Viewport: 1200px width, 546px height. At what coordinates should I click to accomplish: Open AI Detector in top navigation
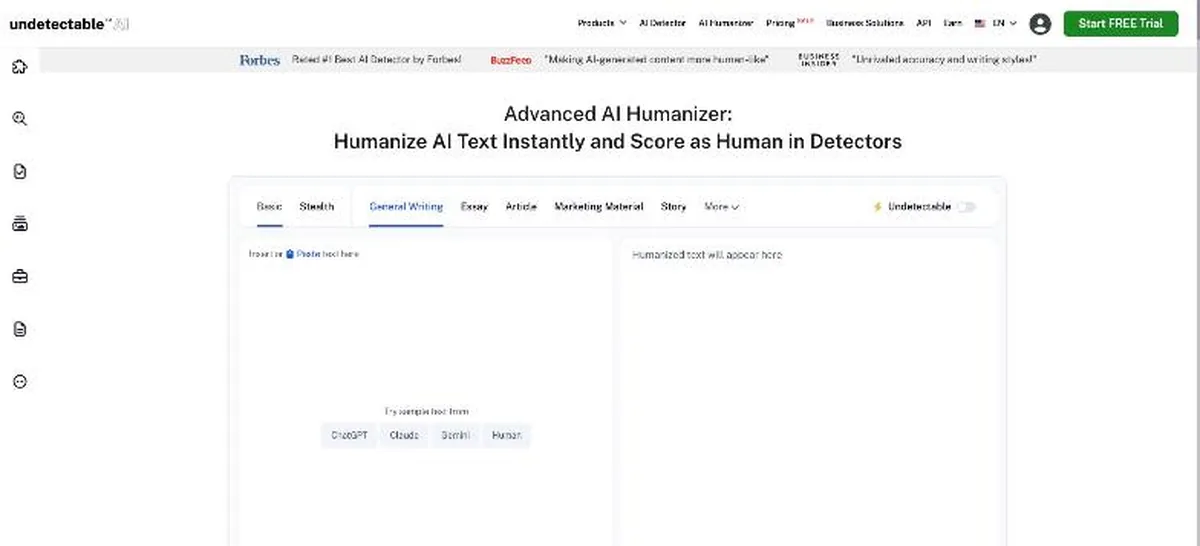click(663, 23)
